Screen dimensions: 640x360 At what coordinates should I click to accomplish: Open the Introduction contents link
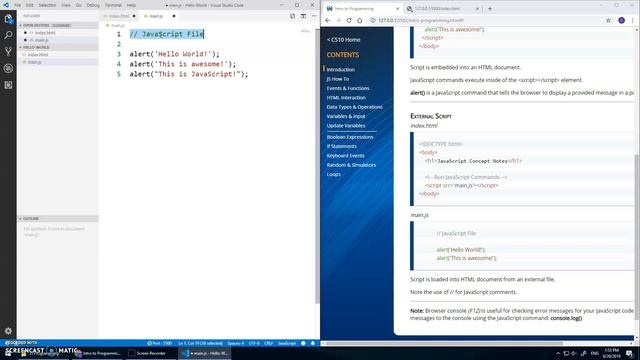[340, 69]
